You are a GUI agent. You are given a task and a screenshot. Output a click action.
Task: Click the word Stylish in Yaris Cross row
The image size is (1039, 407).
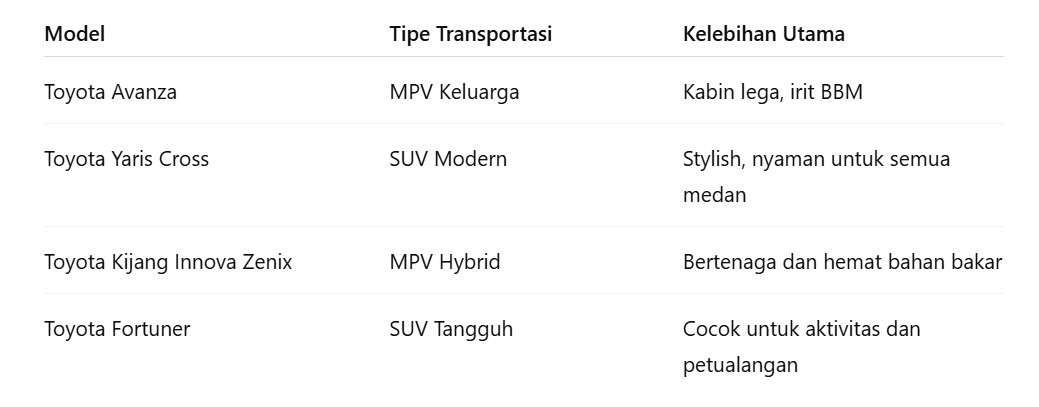pyautogui.click(x=713, y=159)
